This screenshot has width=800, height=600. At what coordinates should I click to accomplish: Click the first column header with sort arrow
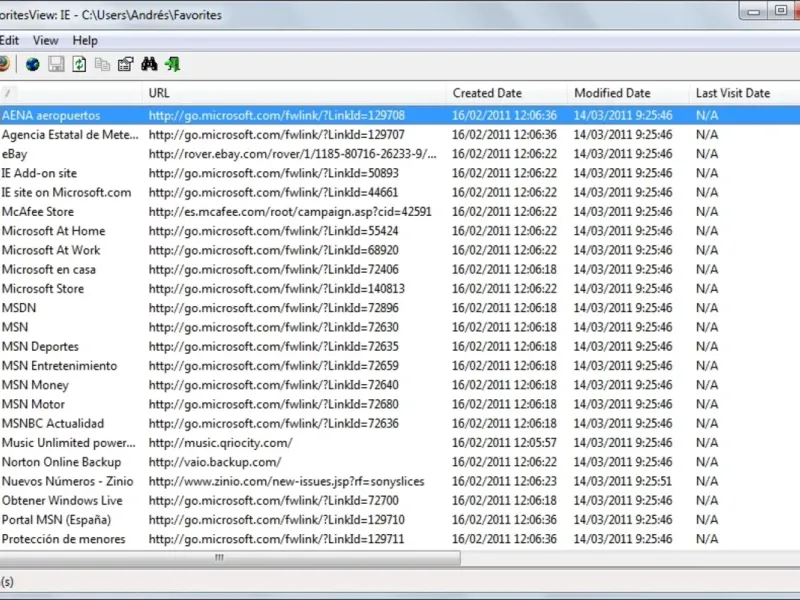pos(71,93)
